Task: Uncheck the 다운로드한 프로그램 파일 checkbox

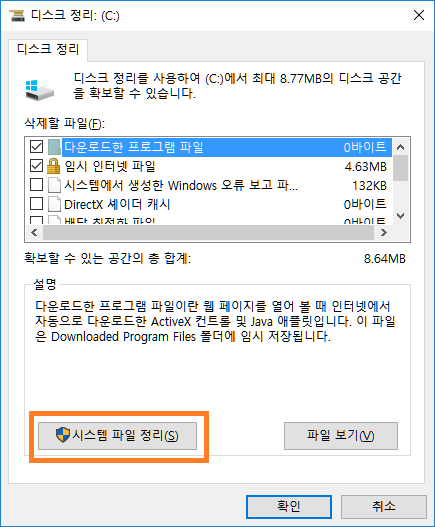Action: (x=36, y=147)
